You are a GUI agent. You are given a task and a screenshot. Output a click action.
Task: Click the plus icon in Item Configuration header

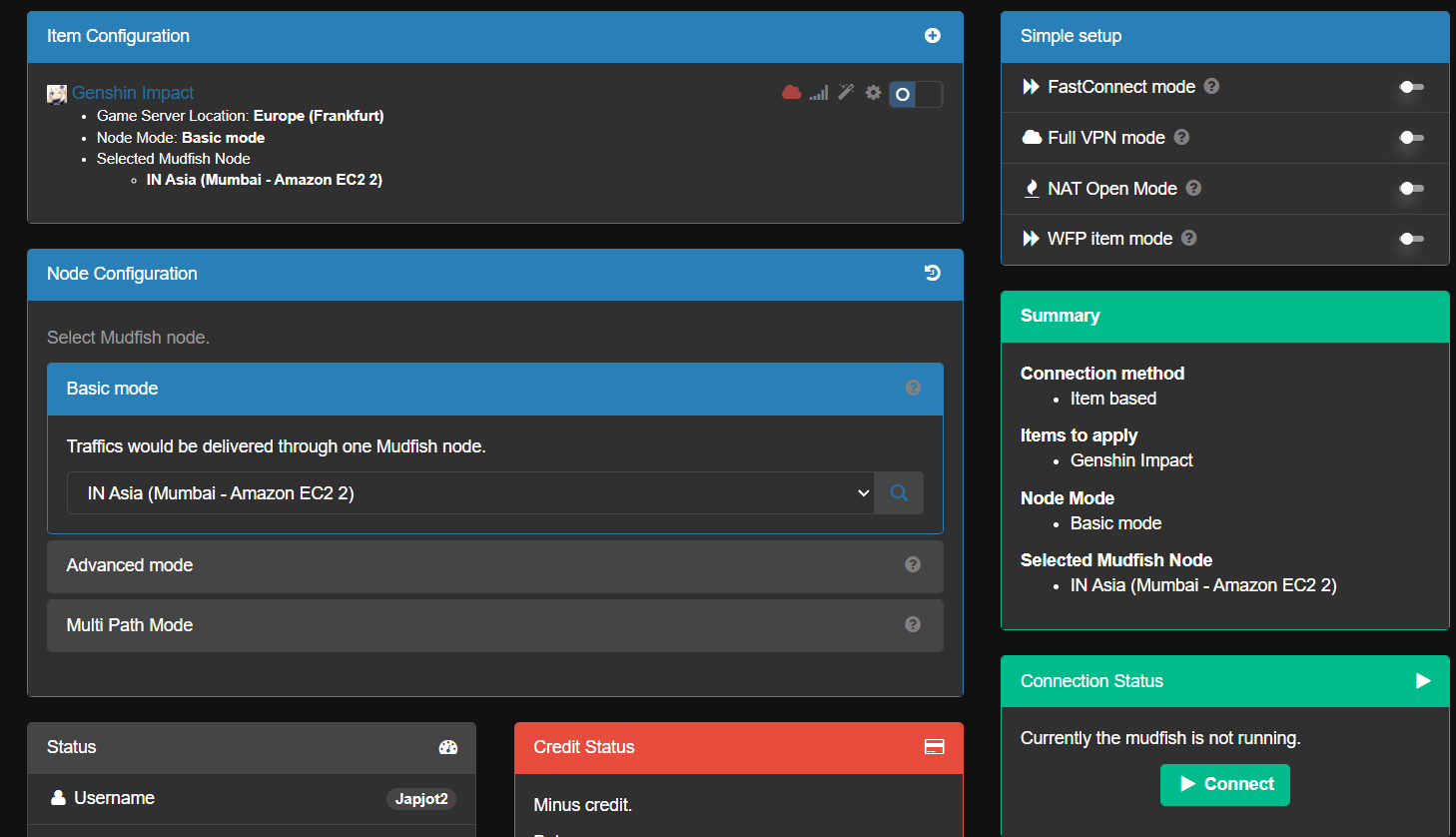tap(932, 36)
